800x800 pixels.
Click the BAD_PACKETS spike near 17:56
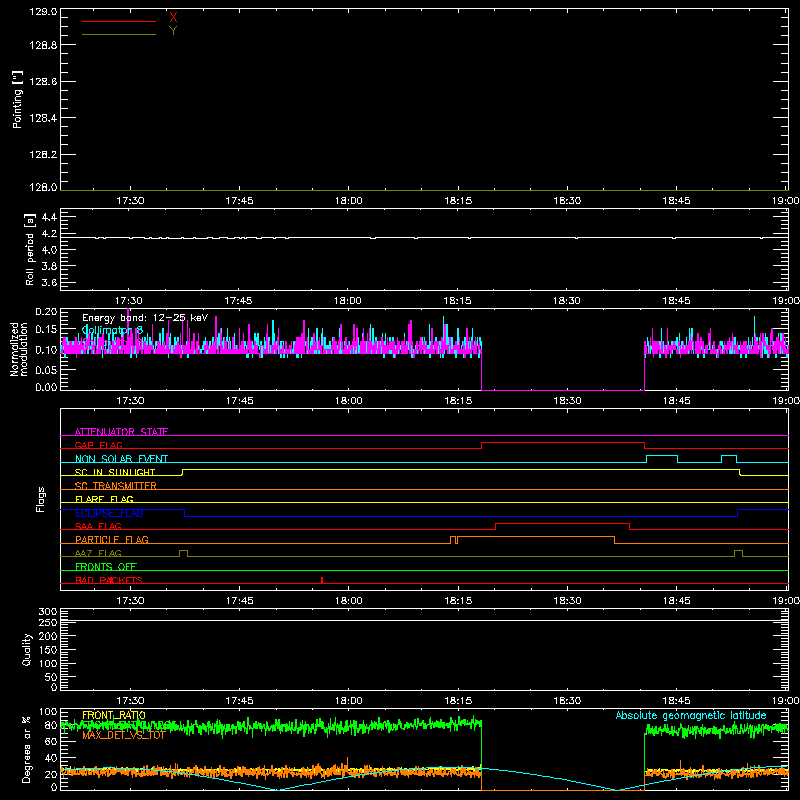[322, 580]
